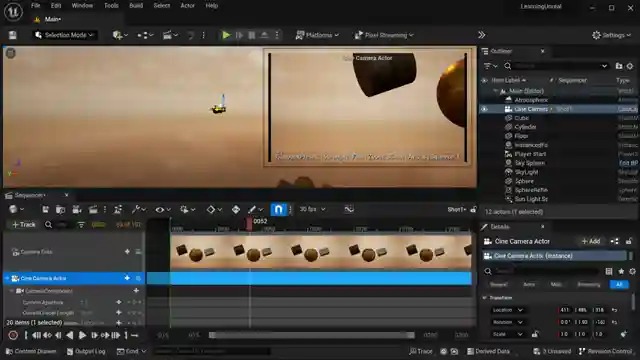Collapse the Cine Camera Actor track arrow

point(7,278)
